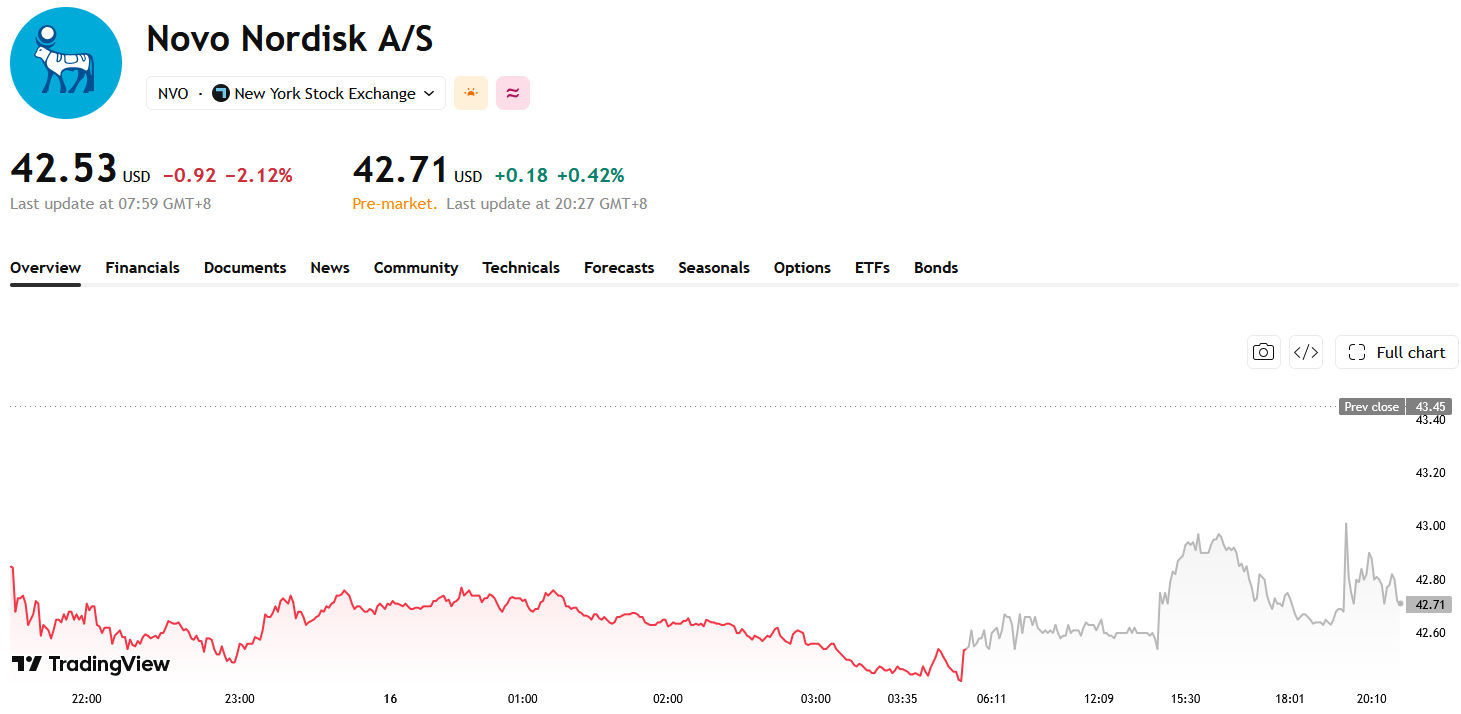Click the Pre-market status label

[x=395, y=203]
